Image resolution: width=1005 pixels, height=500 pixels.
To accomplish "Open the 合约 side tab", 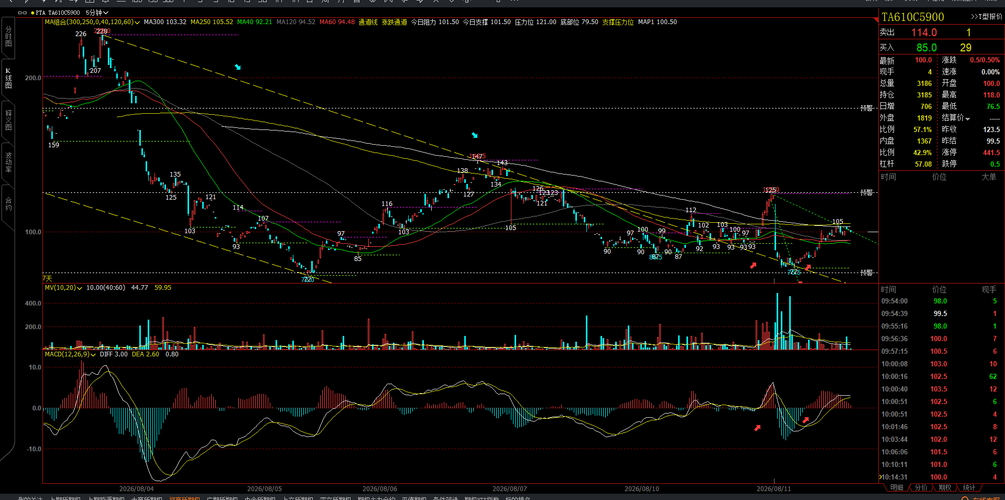I will [8, 204].
